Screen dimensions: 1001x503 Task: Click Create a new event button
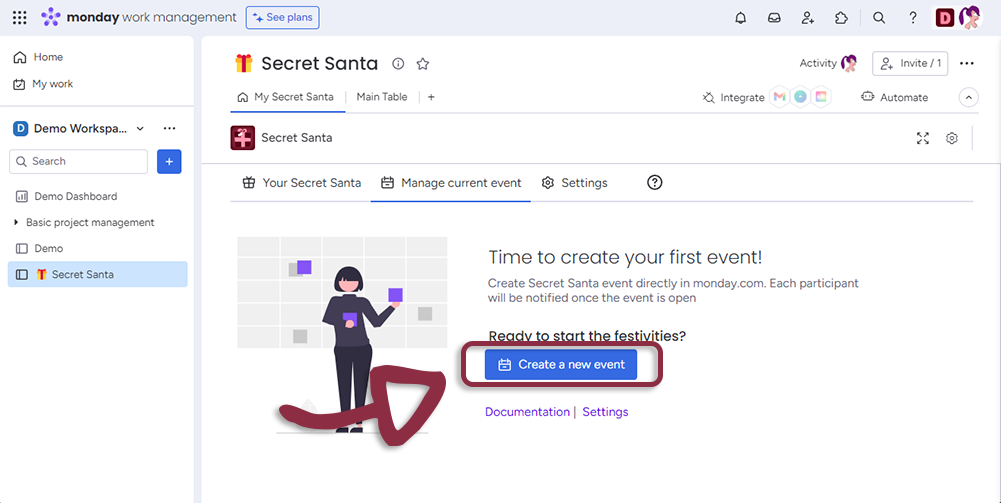[561, 365]
